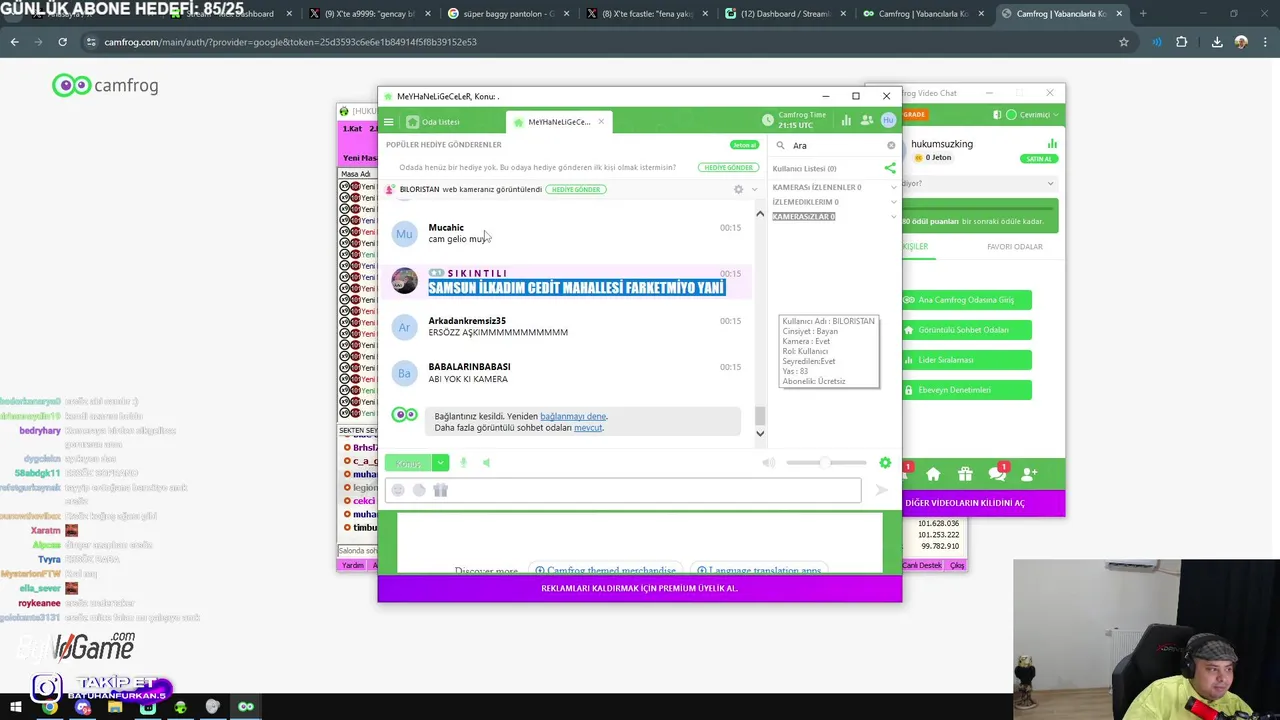Click the Konuş talk button
The width and height of the screenshot is (1280, 720).
click(408, 463)
